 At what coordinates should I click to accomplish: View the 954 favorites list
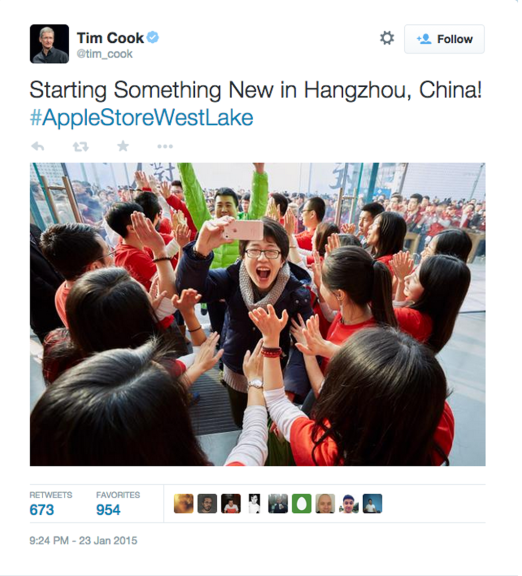pyautogui.click(x=118, y=504)
